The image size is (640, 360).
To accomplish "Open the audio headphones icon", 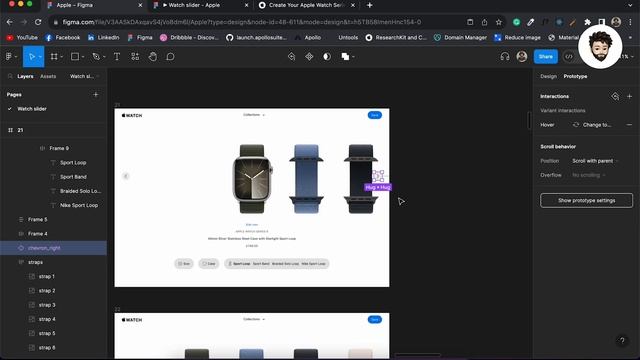I will (505, 57).
